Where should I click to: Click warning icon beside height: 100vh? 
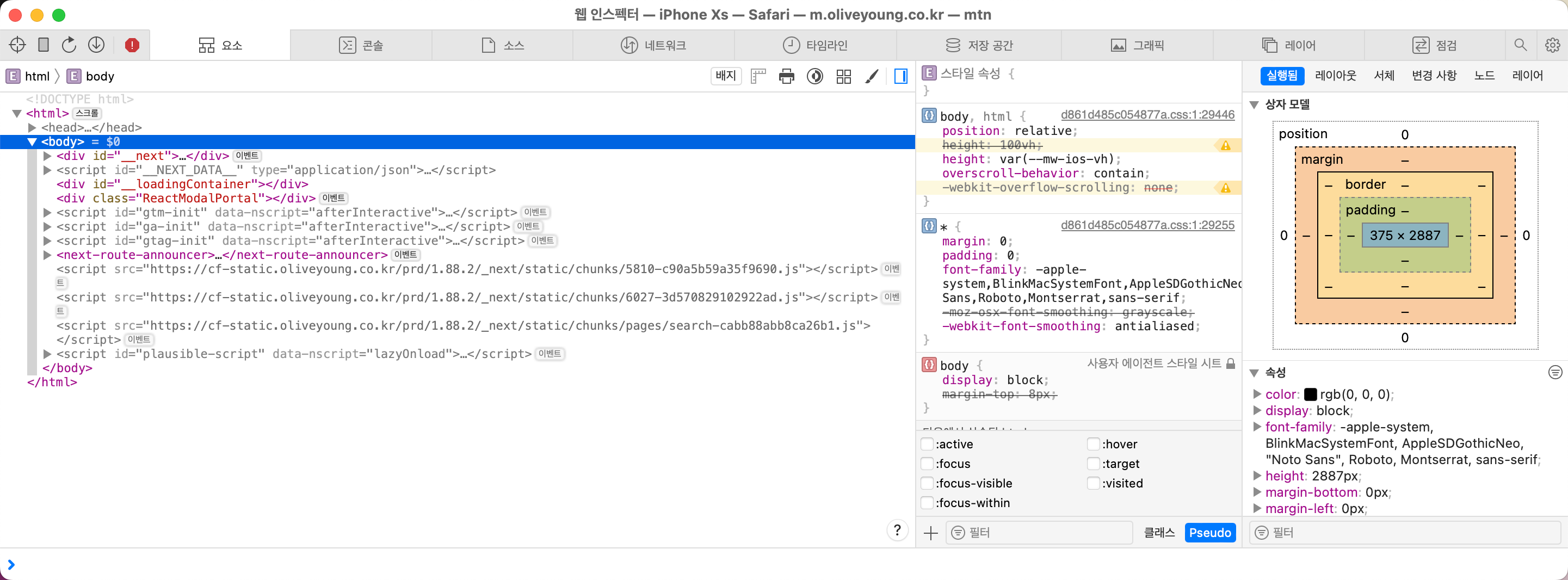pyautogui.click(x=1225, y=145)
